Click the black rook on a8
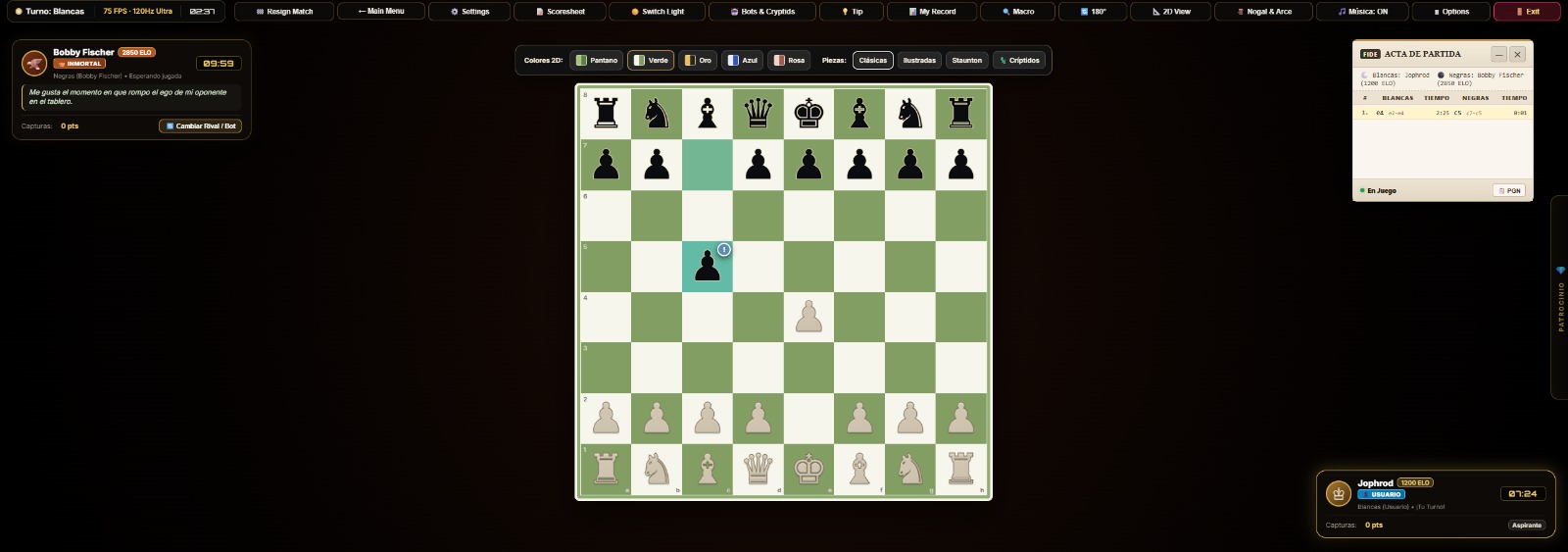 [x=606, y=114]
